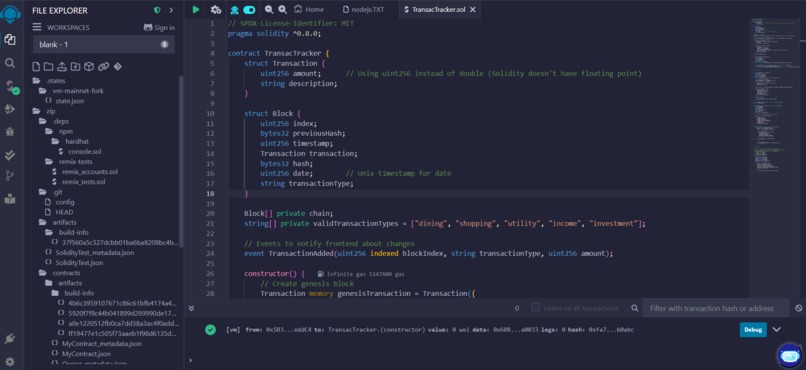This screenshot has width=806, height=370.
Task: Click the upload file icon
Action: [62, 67]
